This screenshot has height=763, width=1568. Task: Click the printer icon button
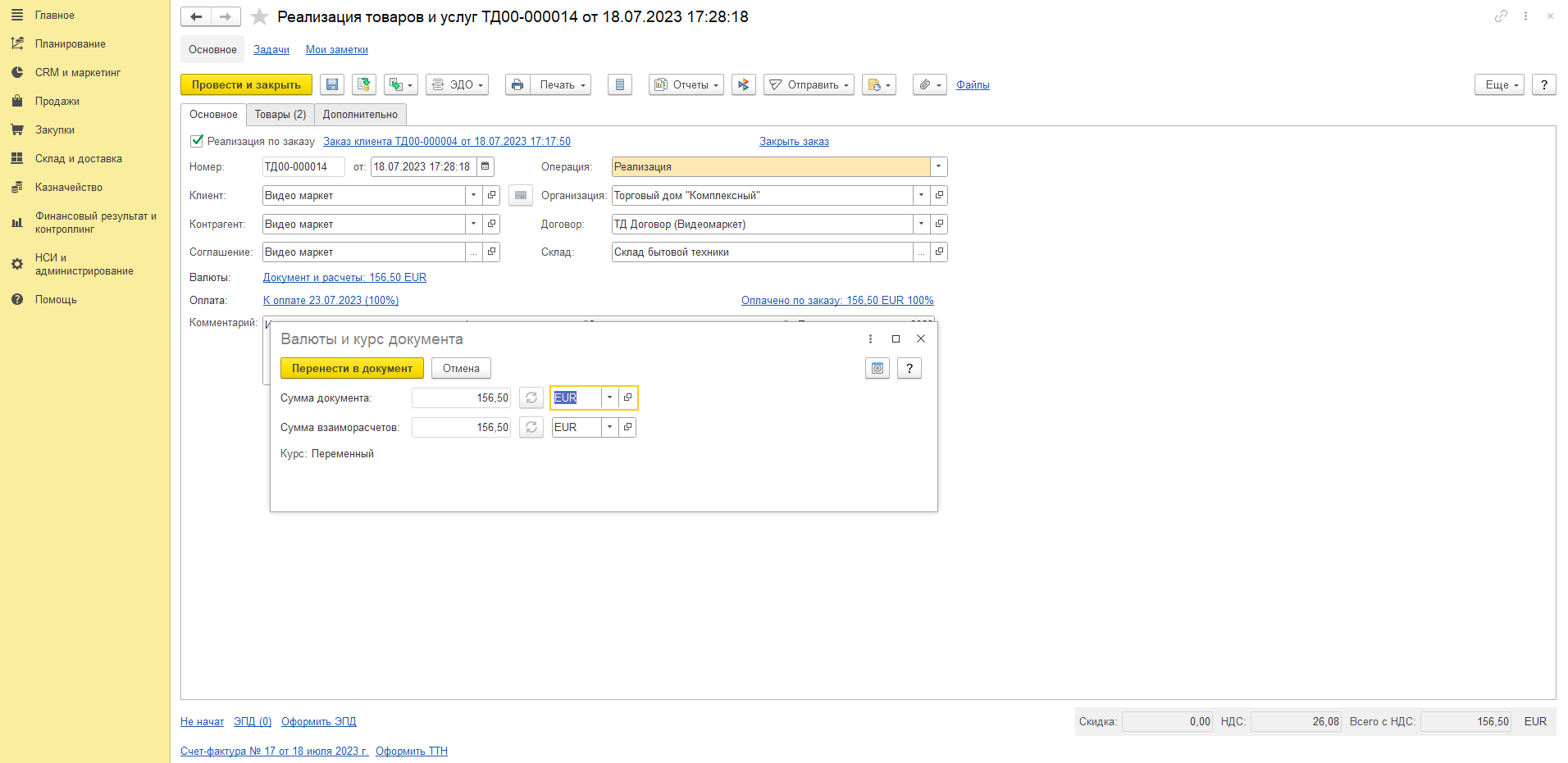[517, 84]
